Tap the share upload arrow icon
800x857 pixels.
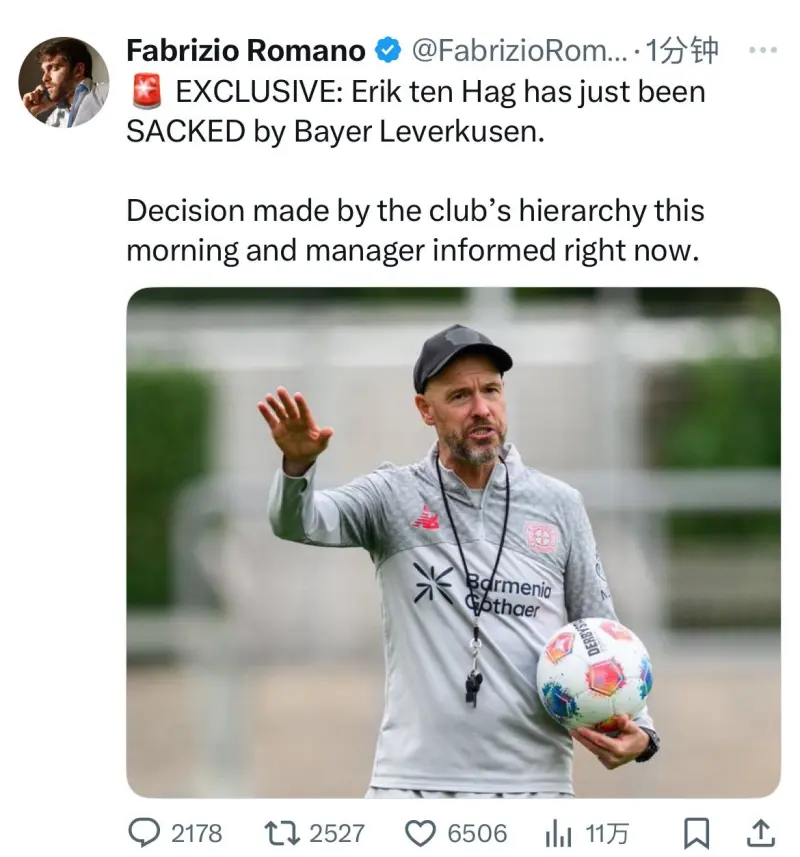coord(759,832)
